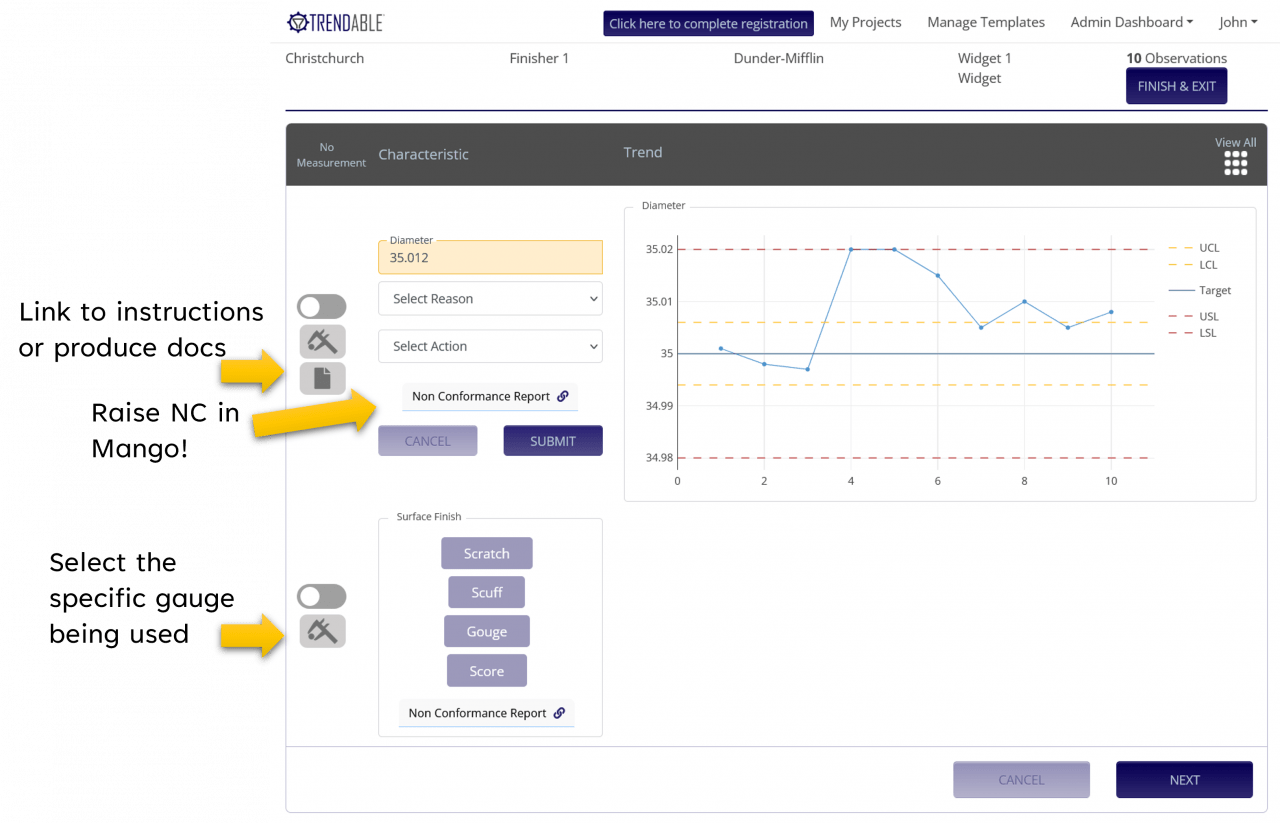This screenshot has height=823, width=1280.
Task: Open the Select Action dropdown
Action: [490, 346]
